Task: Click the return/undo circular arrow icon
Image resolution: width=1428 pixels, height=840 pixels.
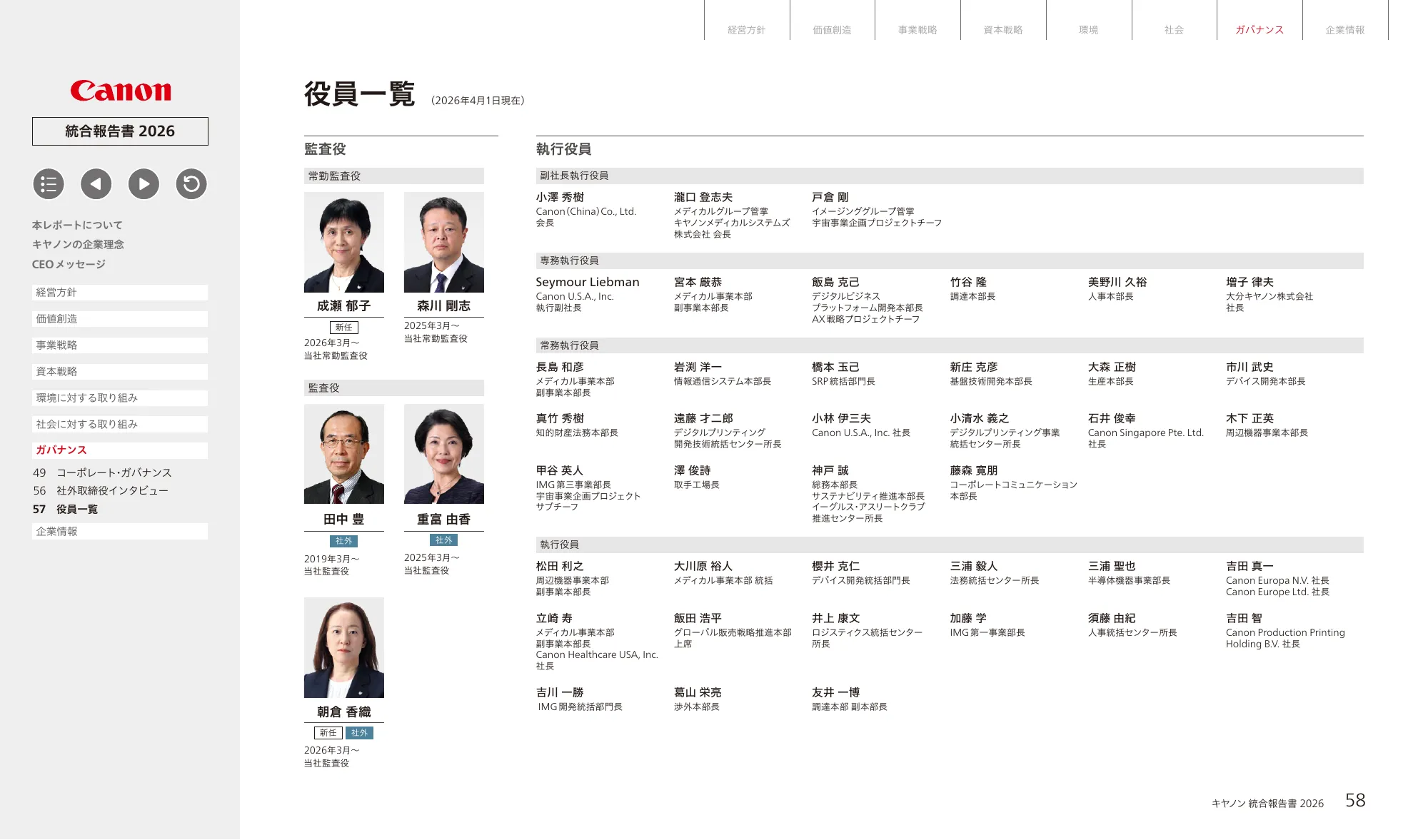Action: pos(191,184)
